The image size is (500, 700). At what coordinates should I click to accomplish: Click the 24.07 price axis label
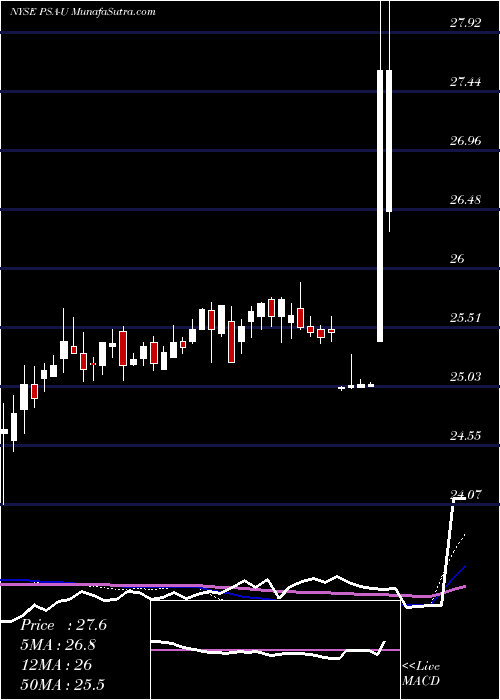point(465,494)
